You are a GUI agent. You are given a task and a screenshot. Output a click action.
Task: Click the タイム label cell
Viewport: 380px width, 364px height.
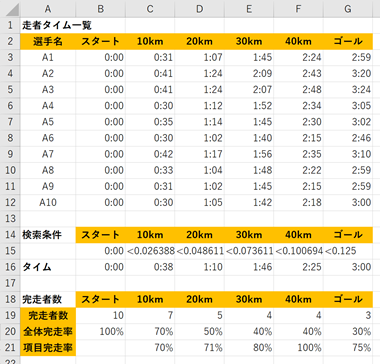click(48, 267)
